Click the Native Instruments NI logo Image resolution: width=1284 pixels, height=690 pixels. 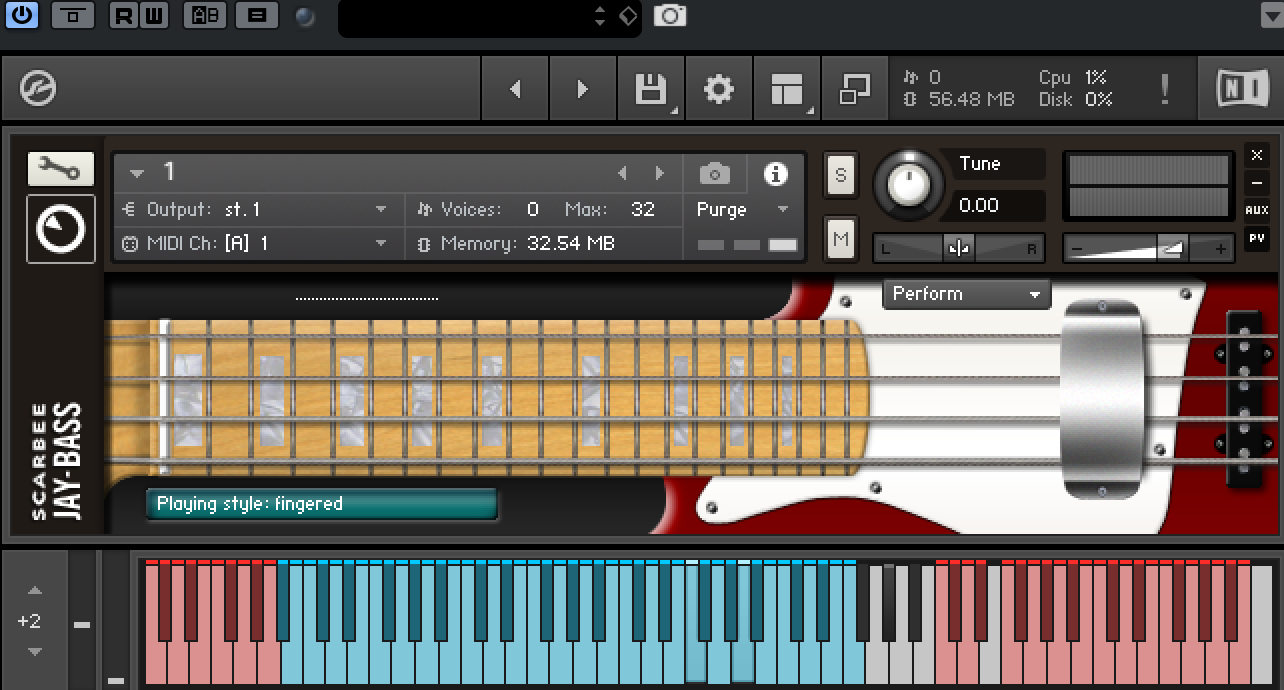1242,89
